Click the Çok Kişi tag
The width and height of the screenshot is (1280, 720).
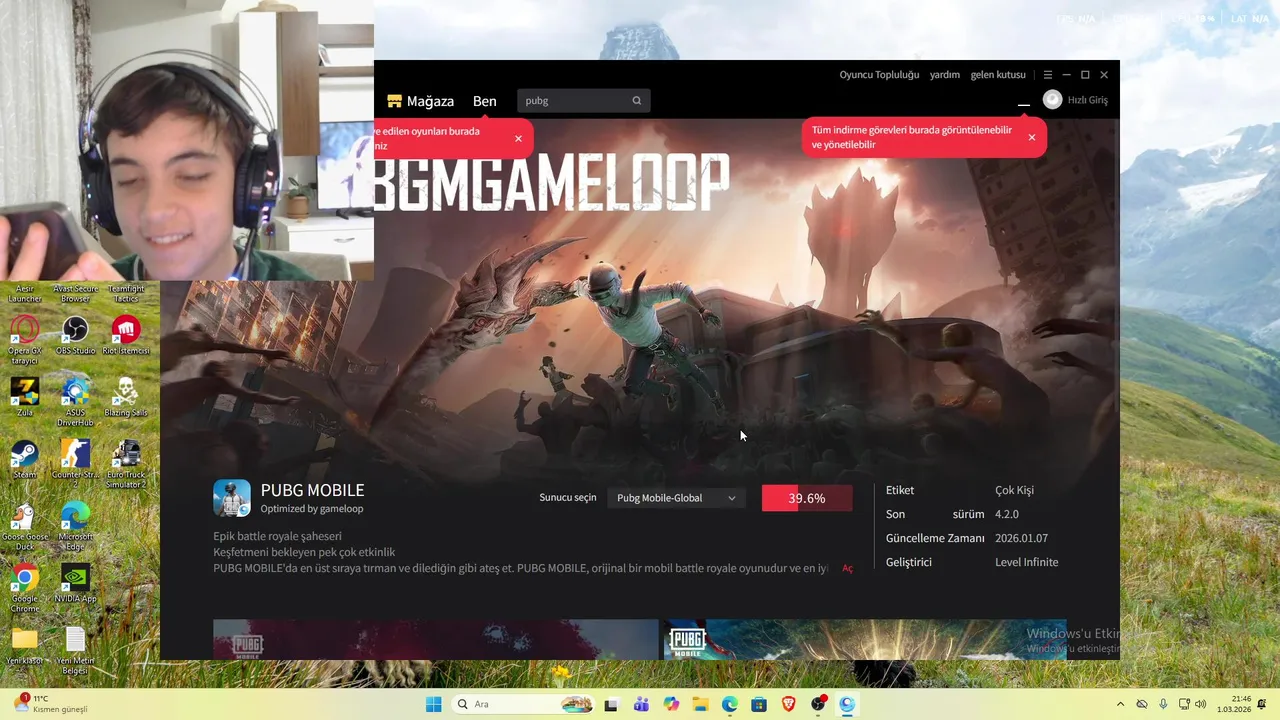click(x=1014, y=490)
